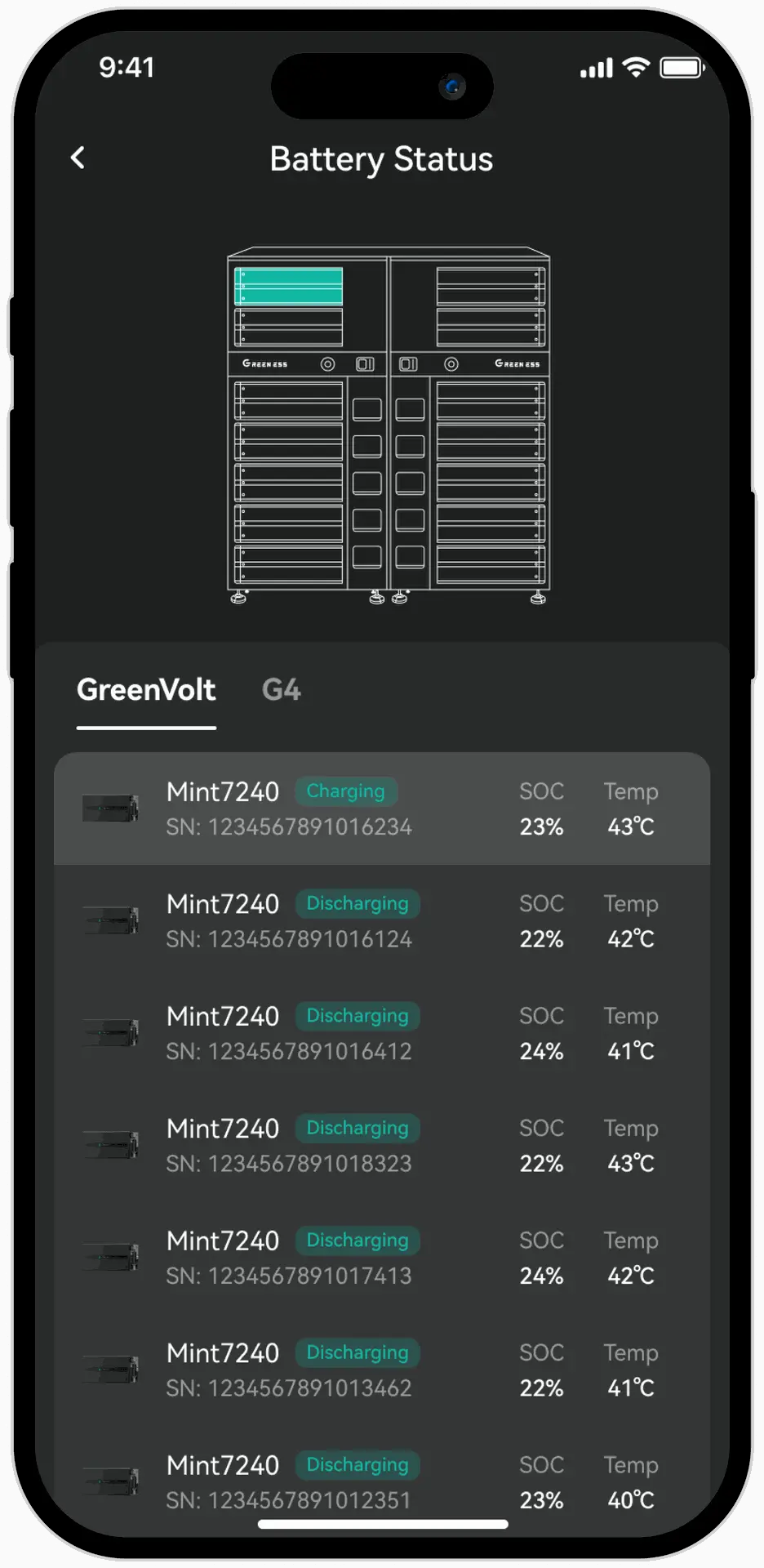Tap the Charging status badge

click(x=345, y=791)
